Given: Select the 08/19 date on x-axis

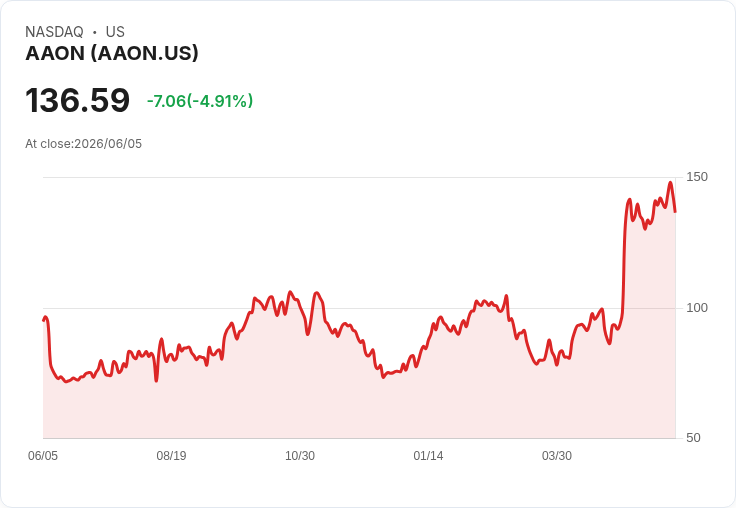Looking at the screenshot, I should coord(171,456).
